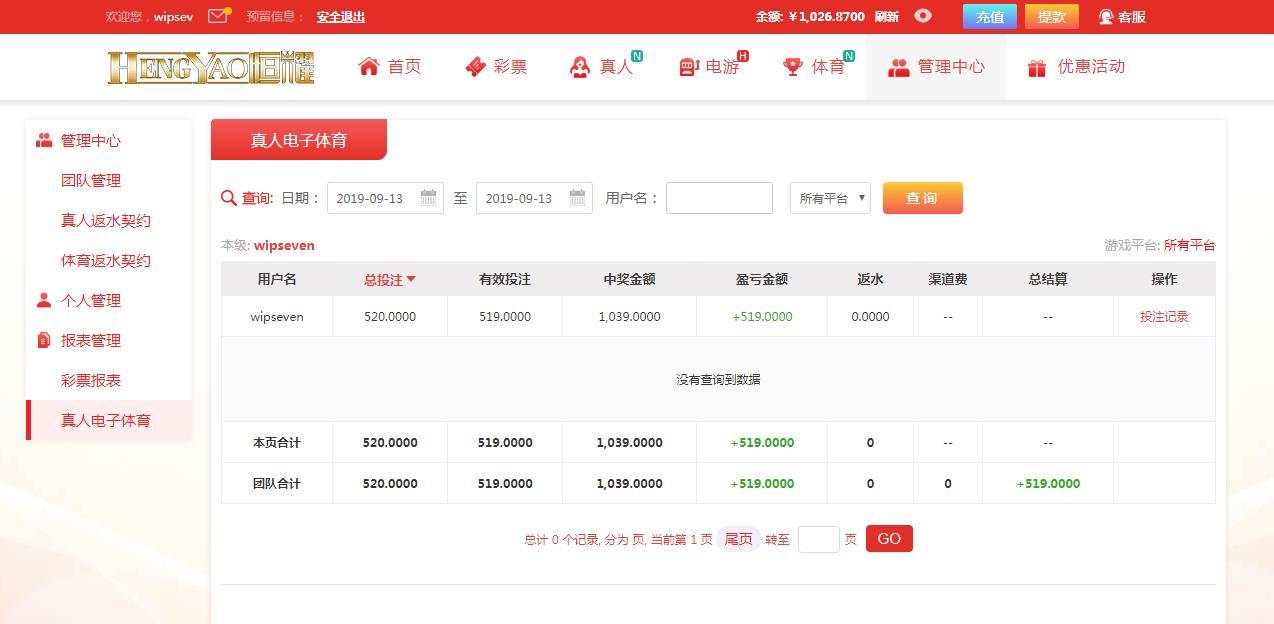Click sidebar 报表管理 report icon

point(44,341)
